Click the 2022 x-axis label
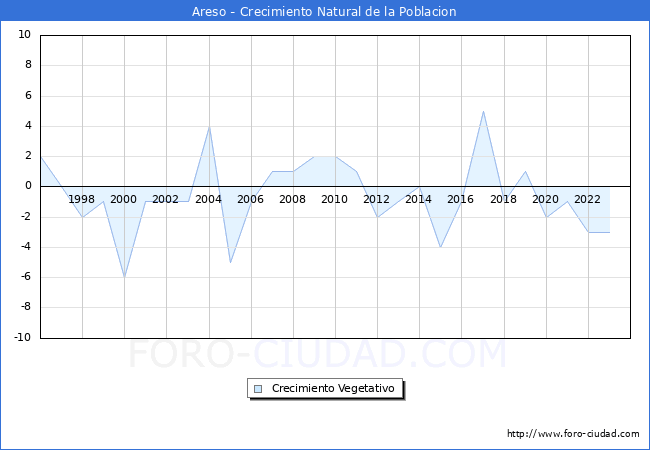 587,199
